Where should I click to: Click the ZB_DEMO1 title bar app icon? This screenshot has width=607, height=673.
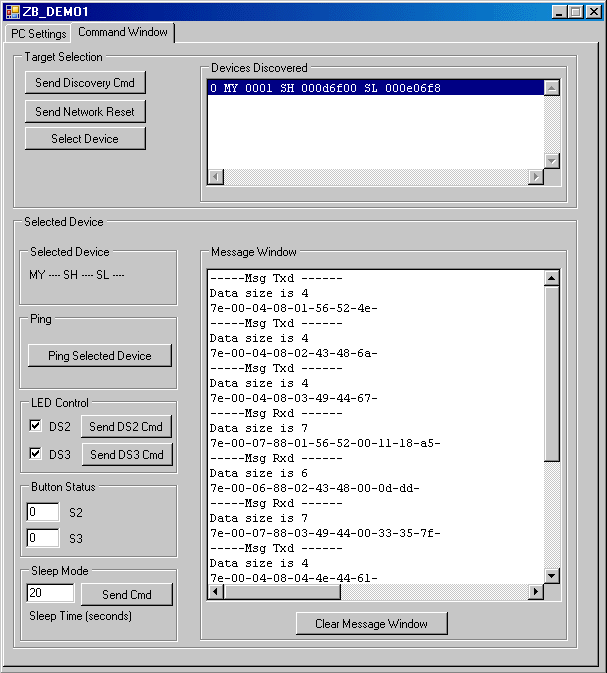(x=12, y=11)
